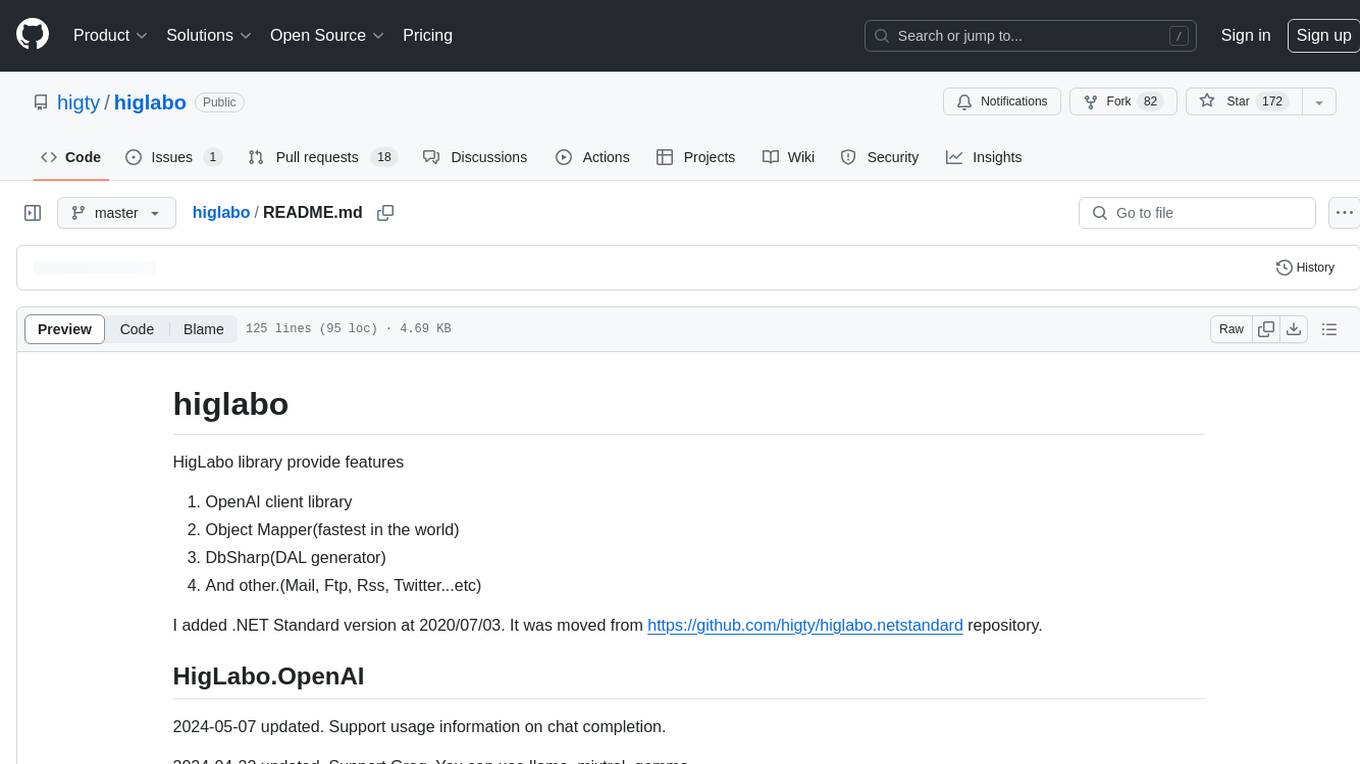View the file History

click(1305, 267)
